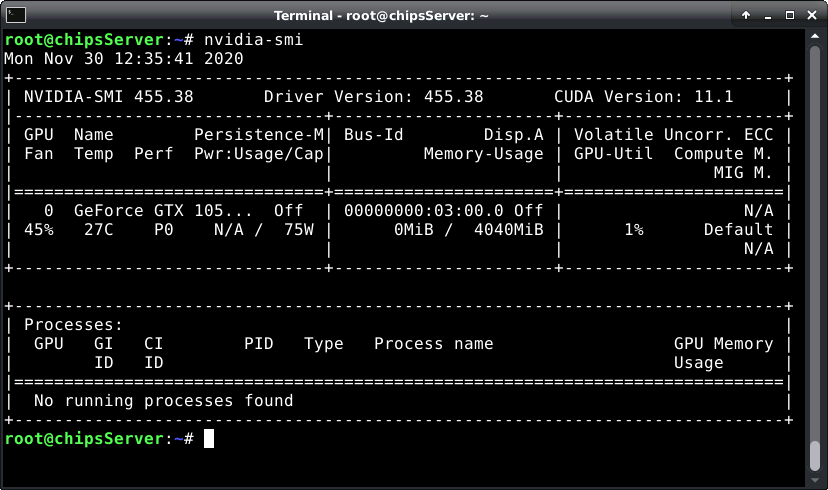The image size is (828, 490).
Task: Click the window title text 'Terminal - root@chipsServer'
Action: pos(381,16)
